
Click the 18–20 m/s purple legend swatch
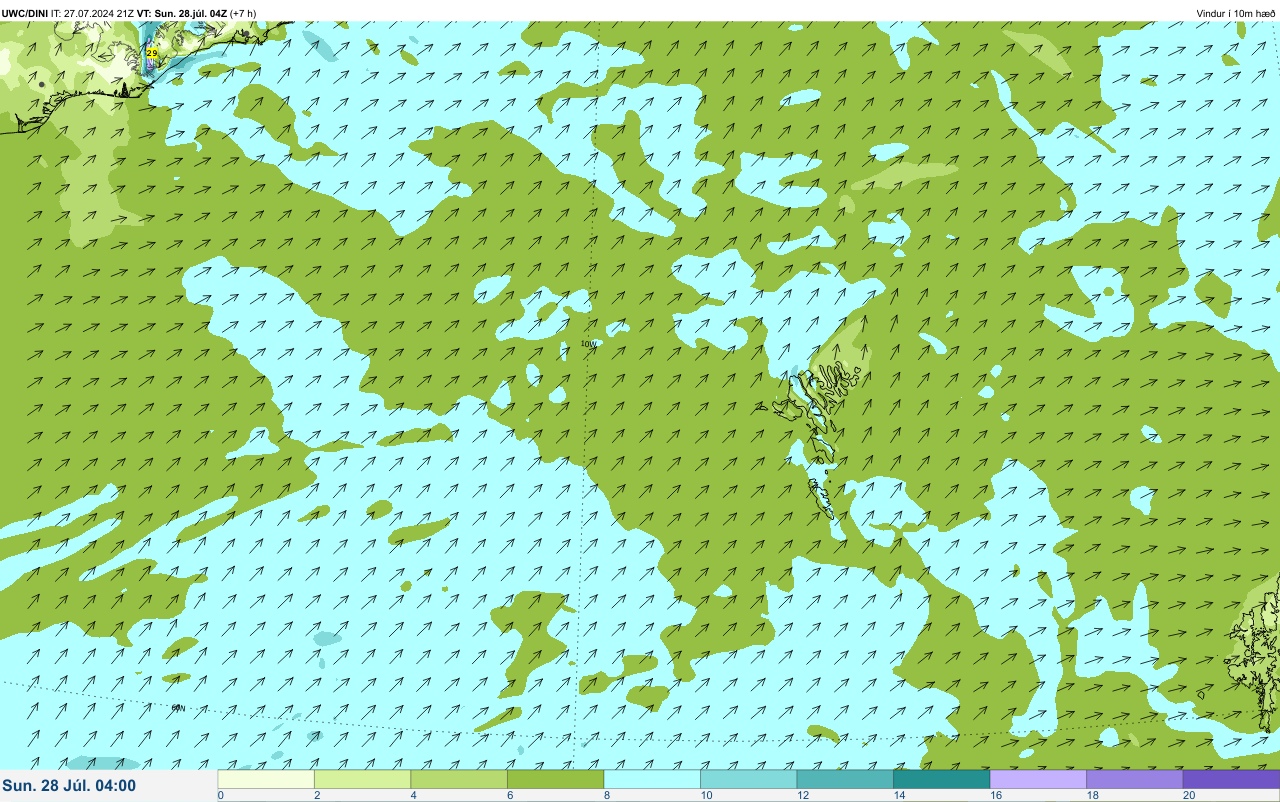coord(1134,779)
